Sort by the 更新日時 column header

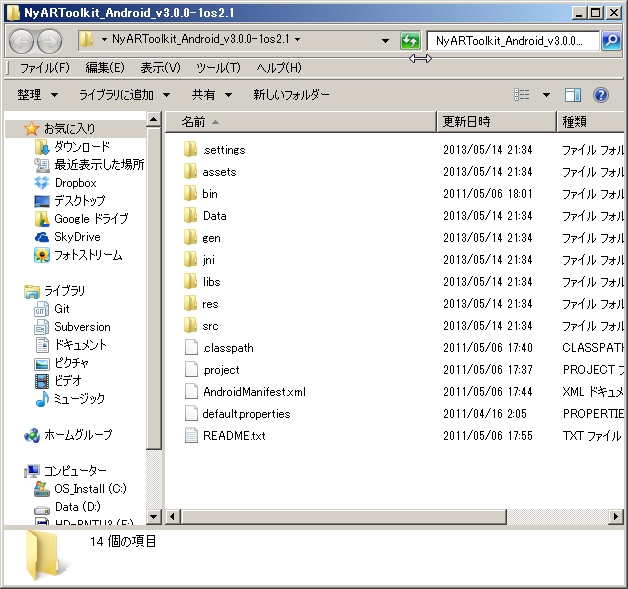point(497,122)
